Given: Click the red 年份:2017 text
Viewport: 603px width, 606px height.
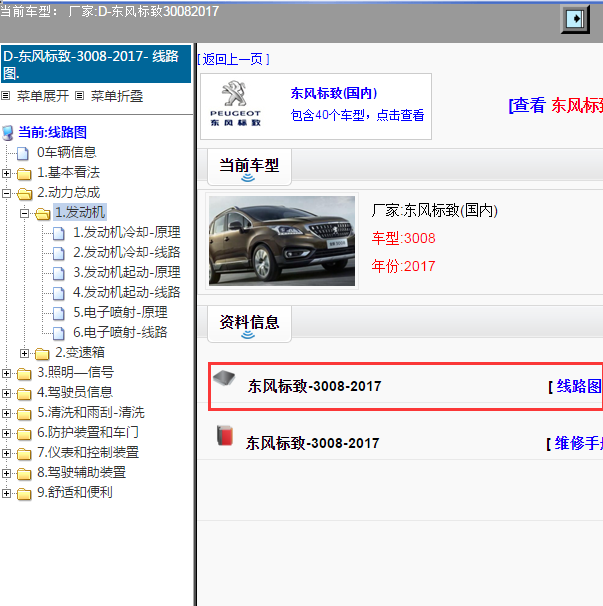Looking at the screenshot, I should pos(404,266).
